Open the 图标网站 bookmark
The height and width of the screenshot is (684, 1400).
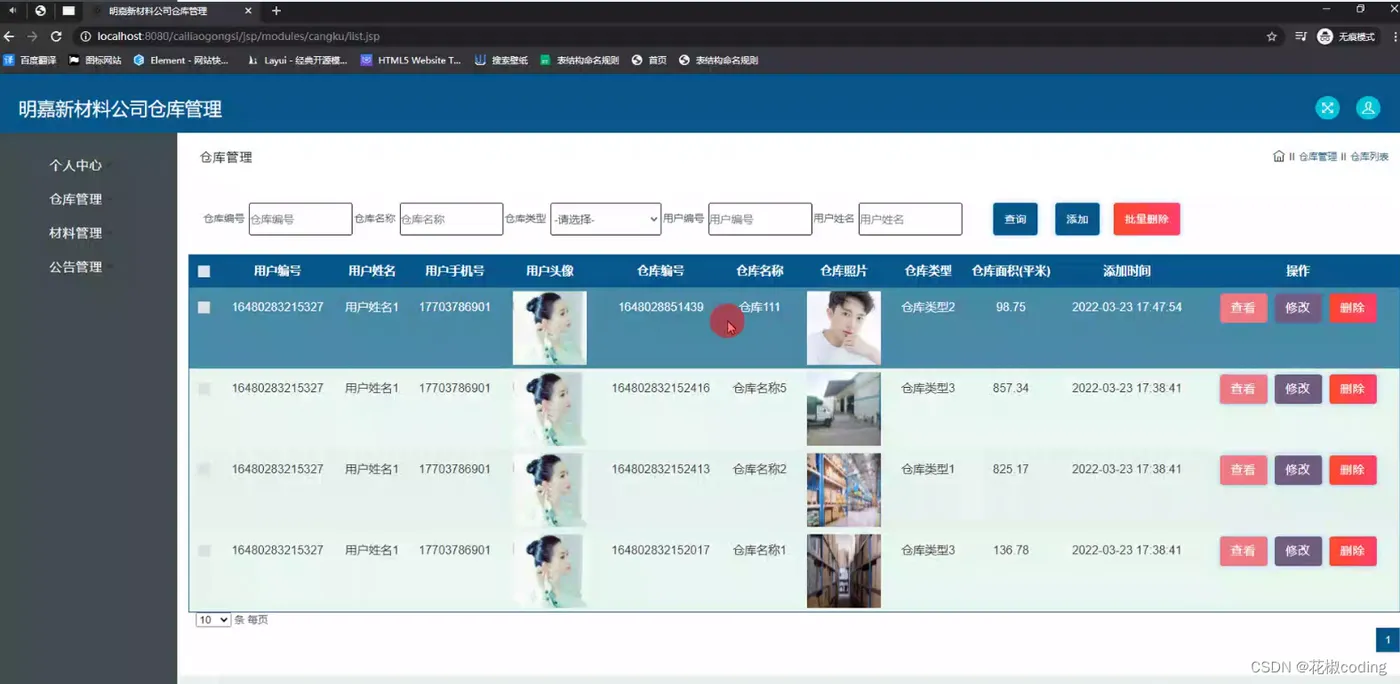[95, 60]
